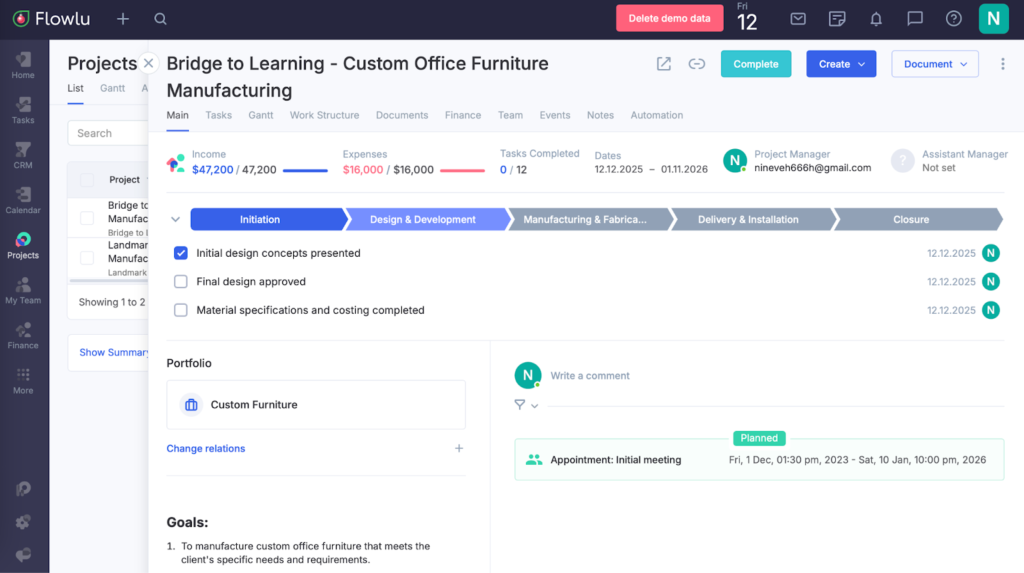Click the comment filter funnel icon
This screenshot has width=1024, height=573.
519,404
